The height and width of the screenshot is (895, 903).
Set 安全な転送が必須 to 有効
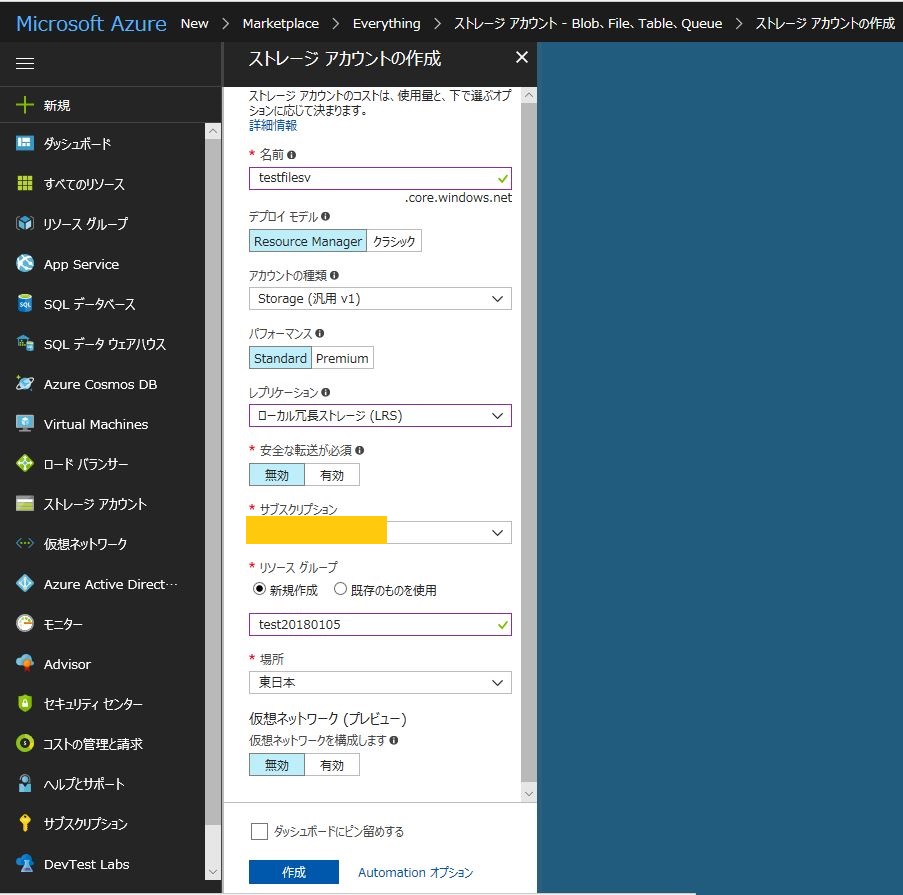(332, 475)
